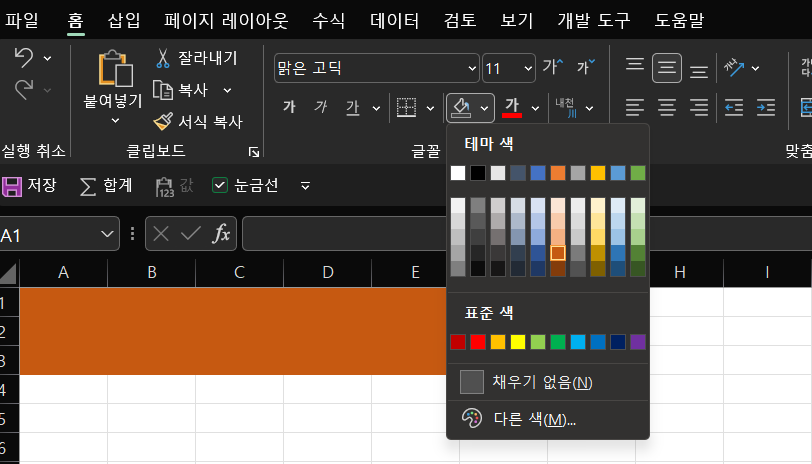Toggle italic formatting 가

point(321,107)
